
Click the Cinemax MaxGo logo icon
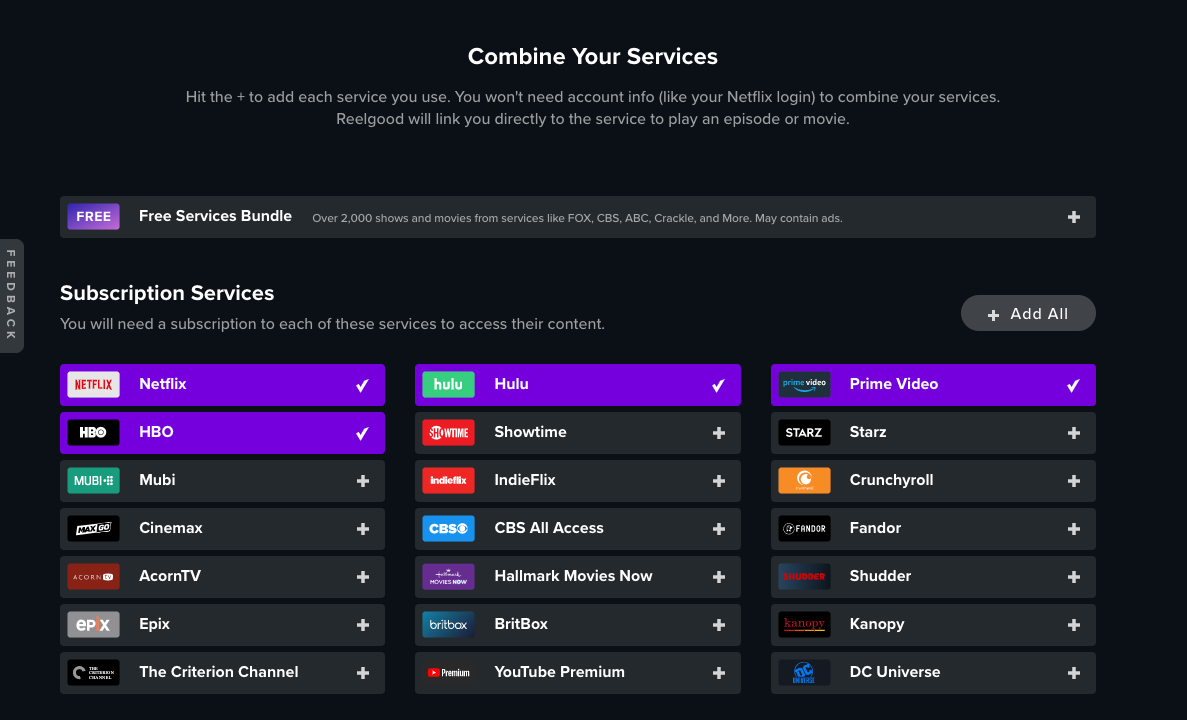93,528
